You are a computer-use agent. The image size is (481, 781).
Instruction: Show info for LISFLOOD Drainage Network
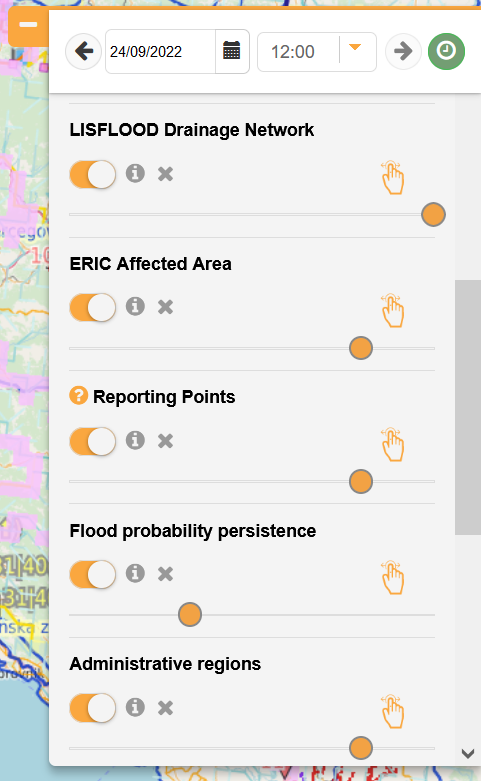[135, 173]
